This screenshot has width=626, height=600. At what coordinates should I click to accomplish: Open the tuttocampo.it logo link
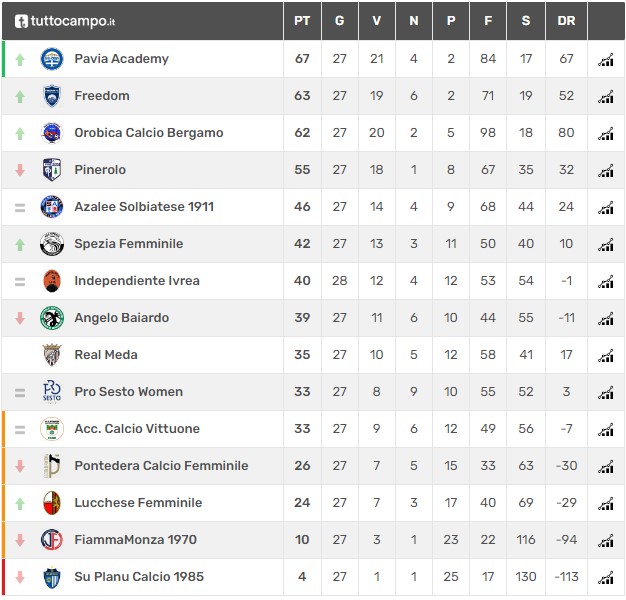pyautogui.click(x=65, y=21)
